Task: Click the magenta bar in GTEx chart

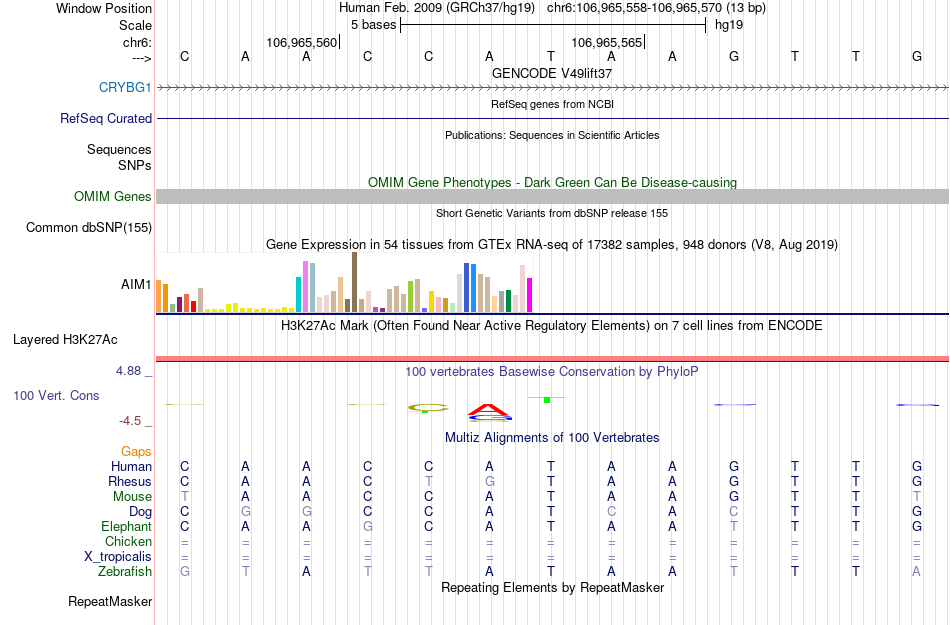Action: (530, 295)
